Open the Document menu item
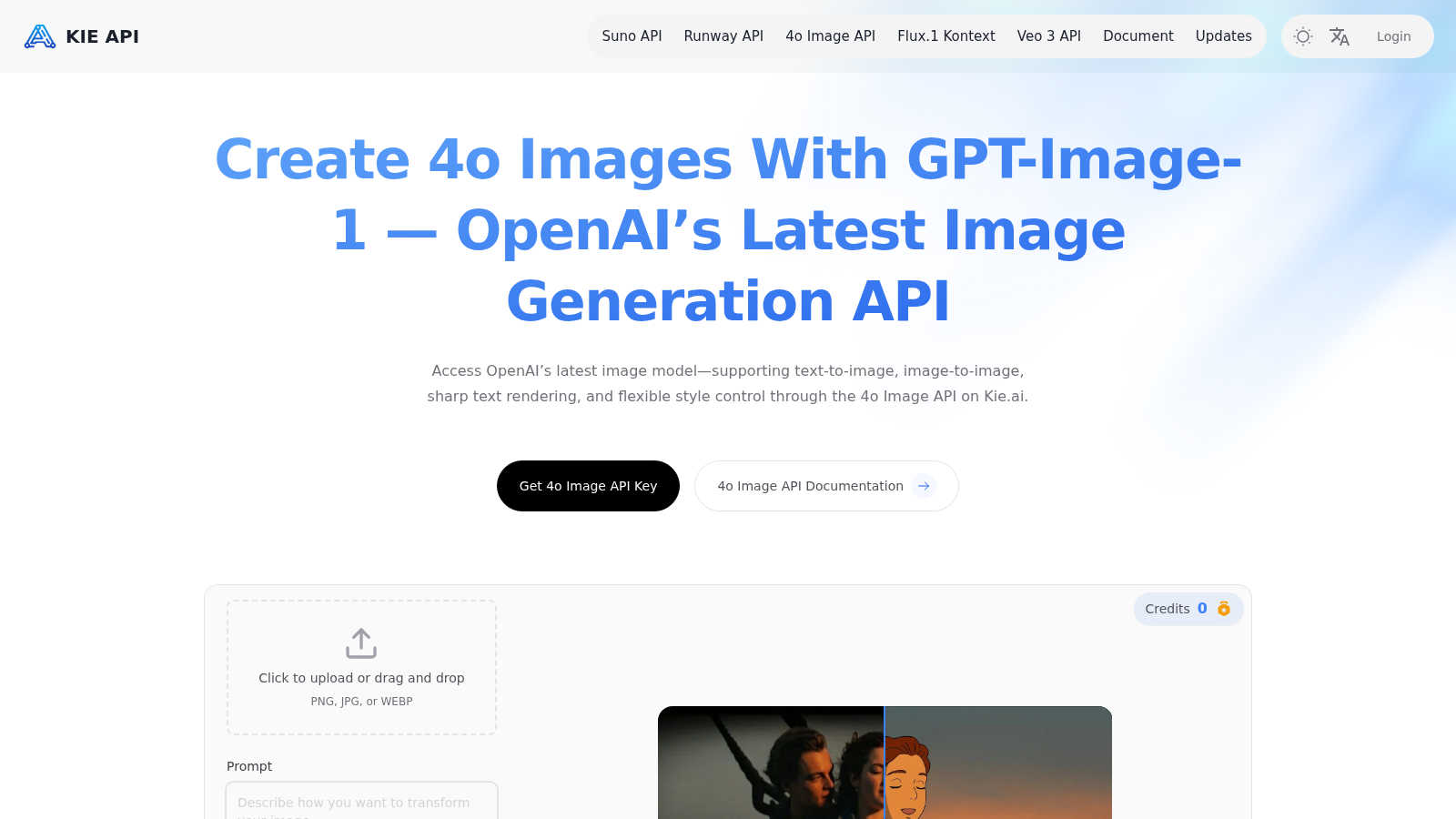The image size is (1456, 819). pos(1137,36)
